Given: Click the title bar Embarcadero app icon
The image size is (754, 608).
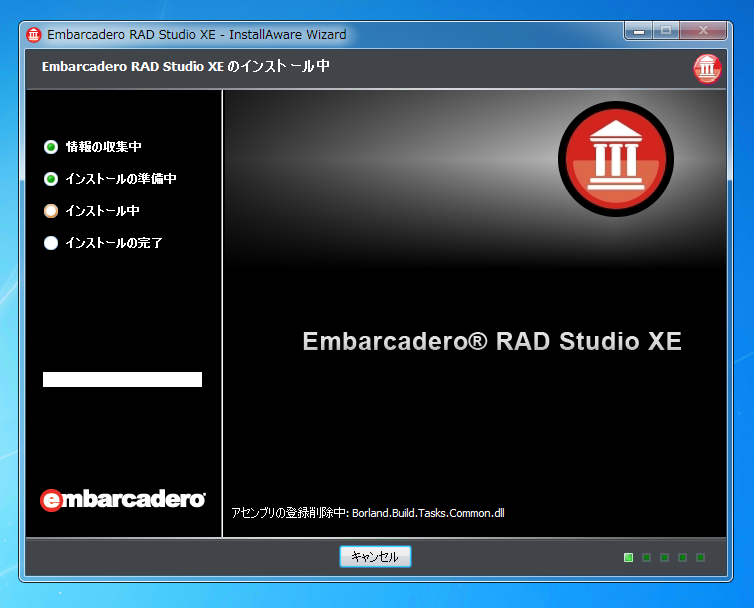Looking at the screenshot, I should click(x=34, y=35).
